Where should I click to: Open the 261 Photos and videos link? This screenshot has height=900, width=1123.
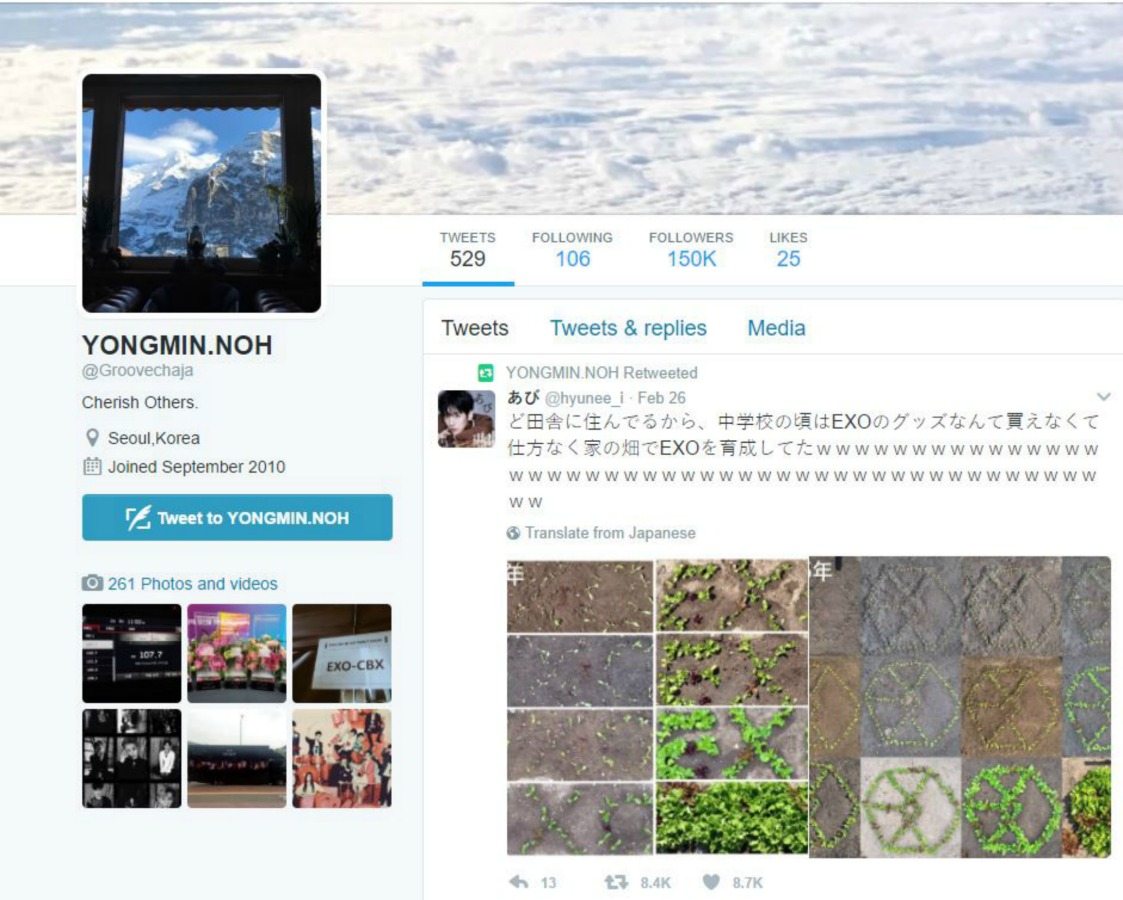point(192,583)
